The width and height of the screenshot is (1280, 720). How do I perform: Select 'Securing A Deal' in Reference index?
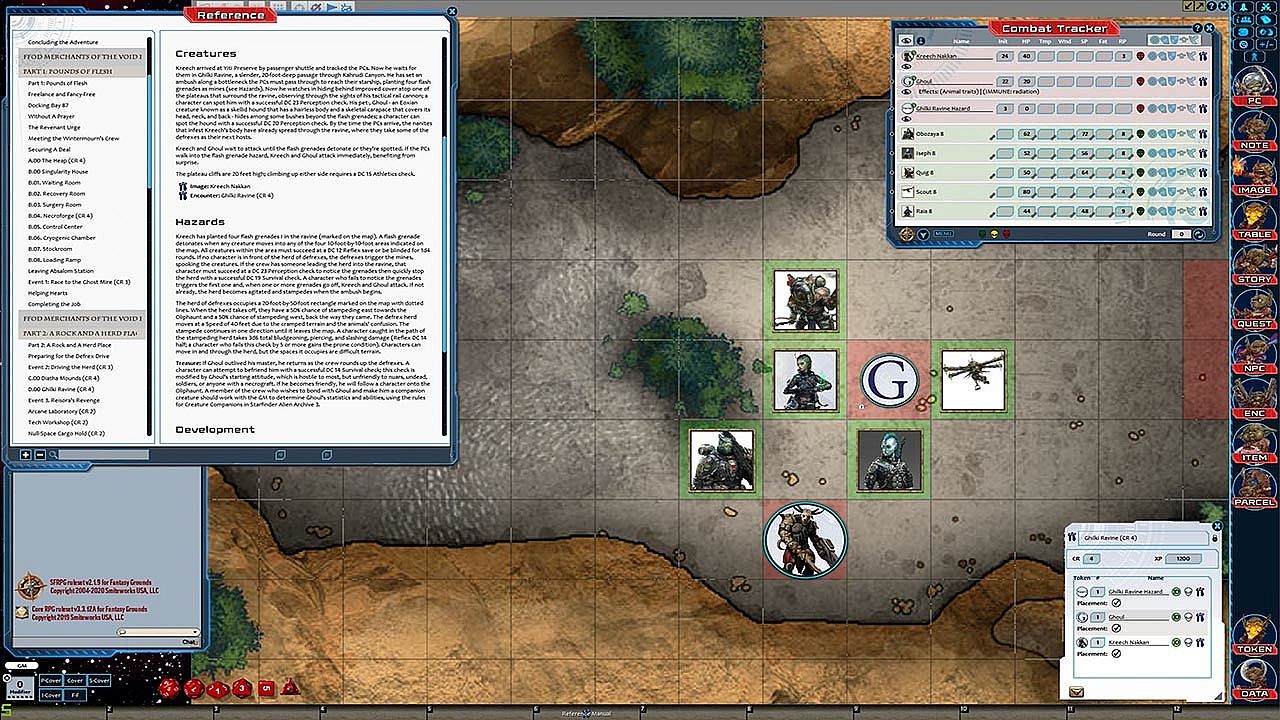pyautogui.click(x=49, y=149)
